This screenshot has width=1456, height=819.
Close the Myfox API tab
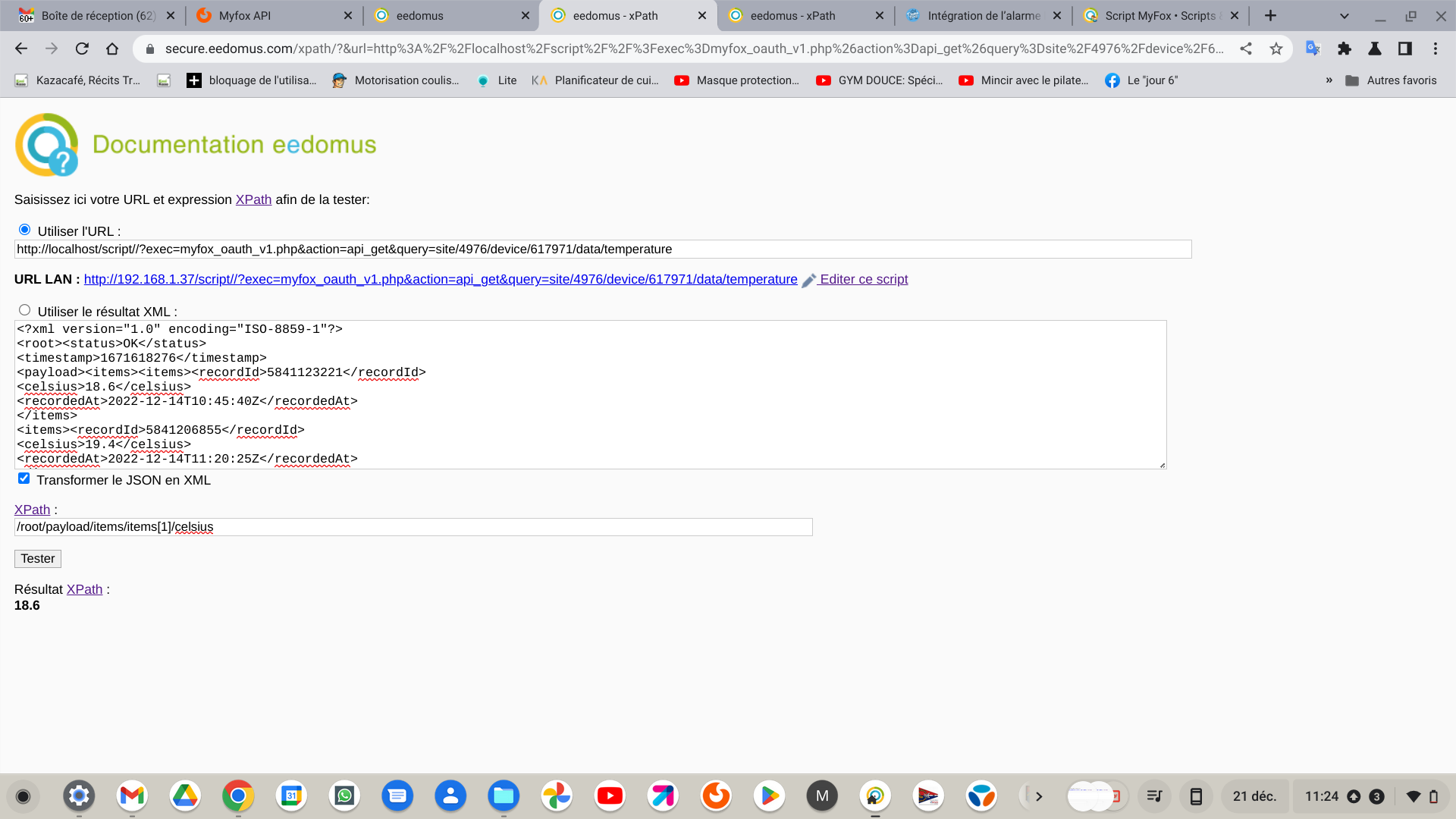click(348, 15)
